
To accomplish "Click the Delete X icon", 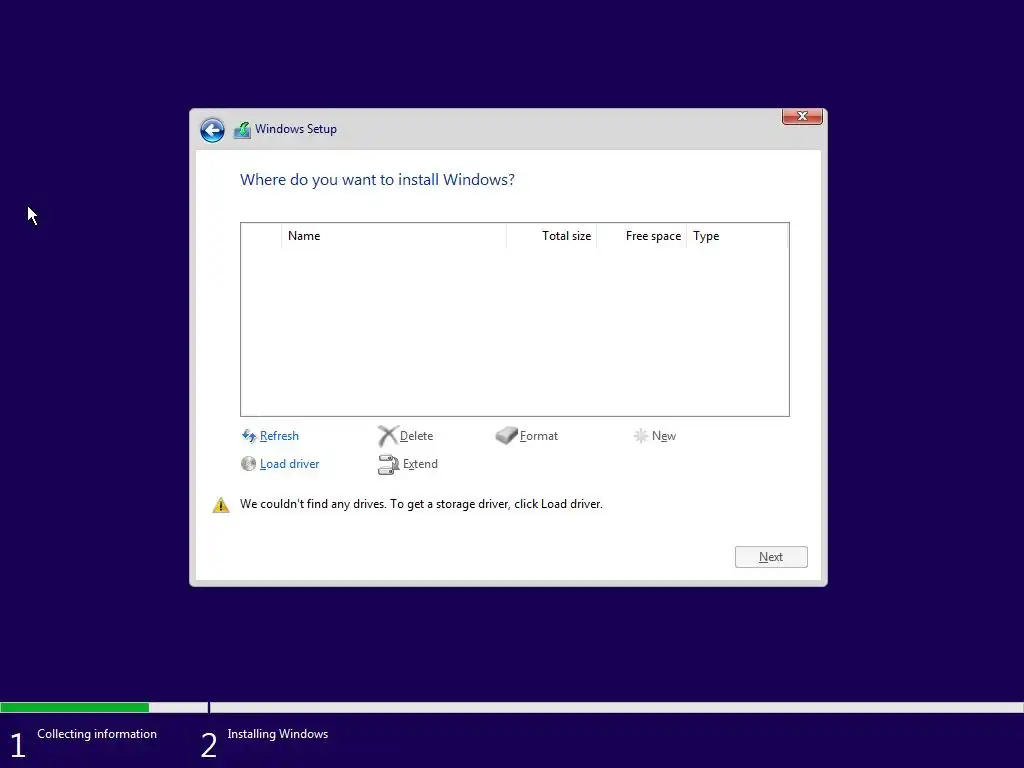I will [x=387, y=436].
